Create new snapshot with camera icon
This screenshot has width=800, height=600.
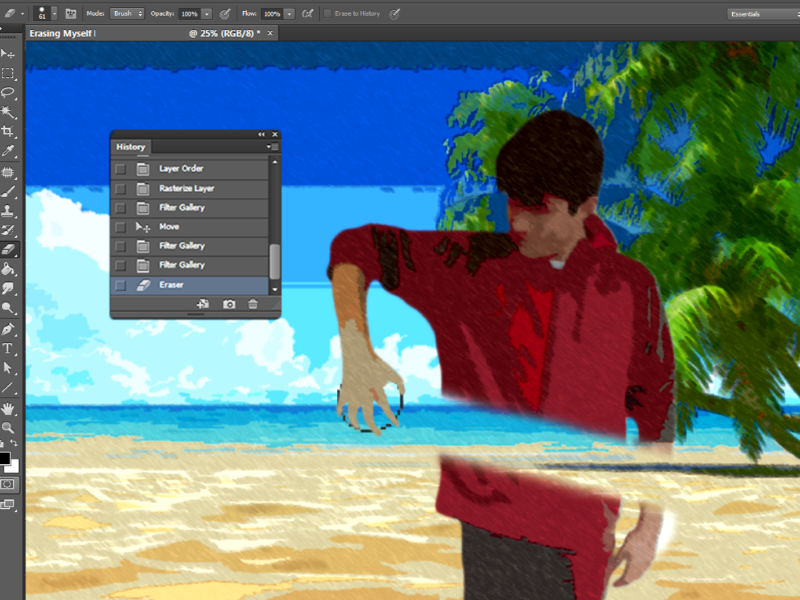click(229, 304)
